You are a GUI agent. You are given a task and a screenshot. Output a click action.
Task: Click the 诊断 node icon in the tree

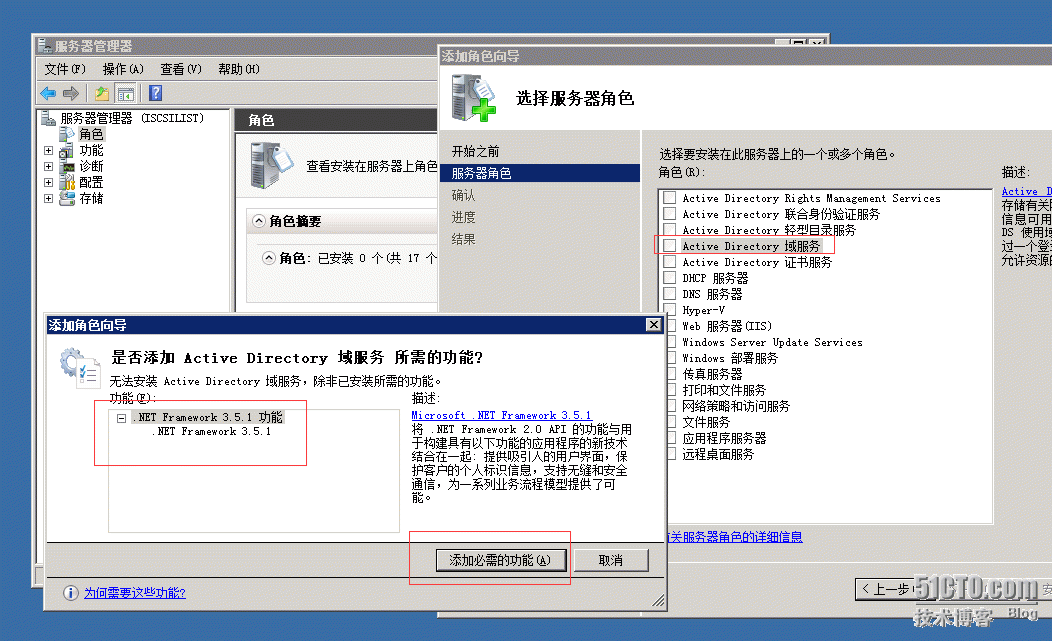(x=67, y=166)
